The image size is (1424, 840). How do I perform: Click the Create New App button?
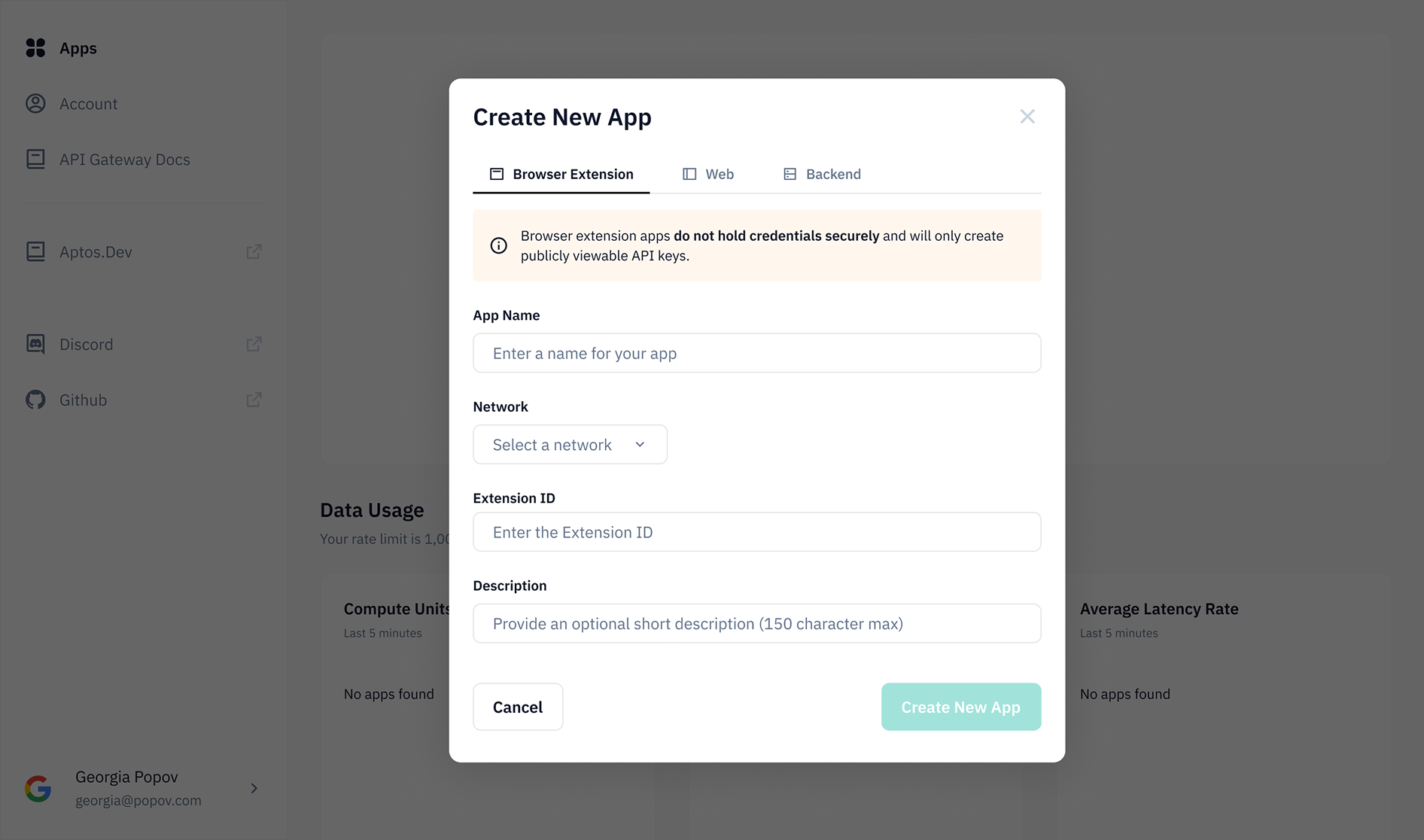point(960,707)
